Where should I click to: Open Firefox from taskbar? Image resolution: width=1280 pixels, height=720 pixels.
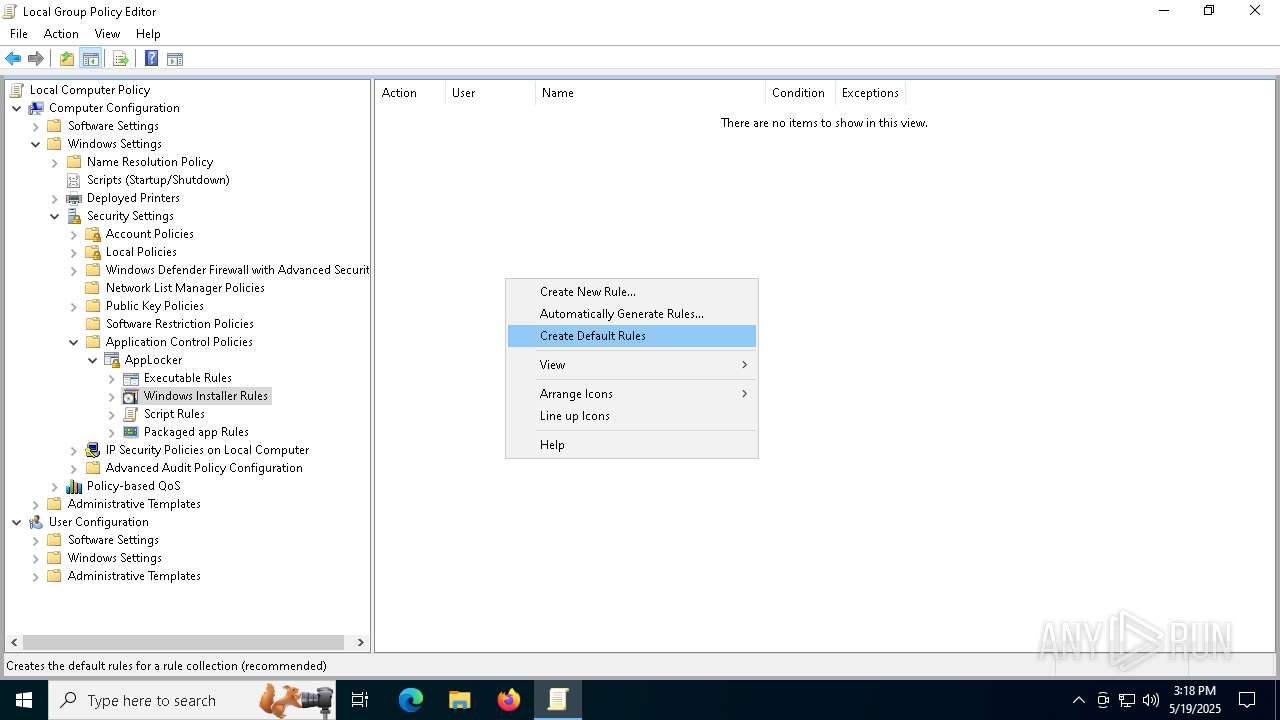pos(508,700)
